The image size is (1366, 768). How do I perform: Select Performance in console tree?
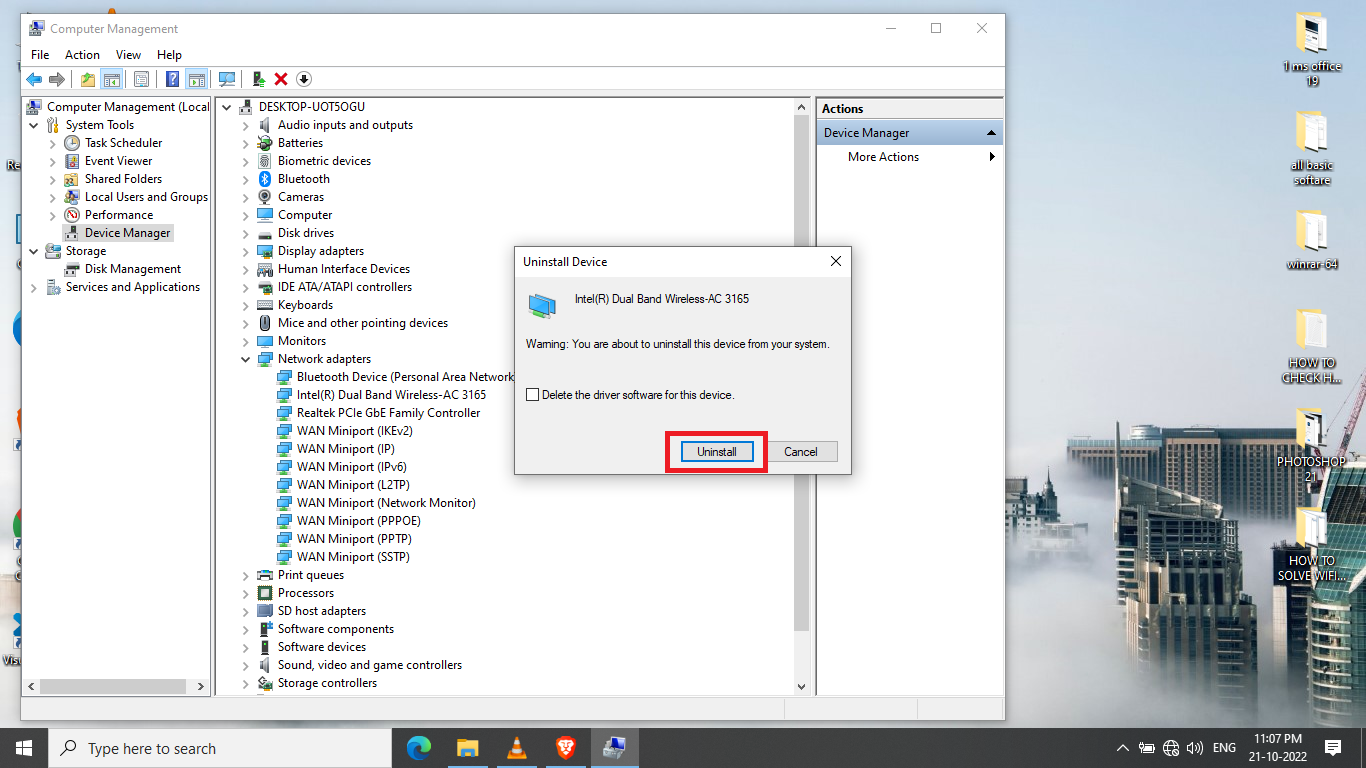[x=119, y=215]
